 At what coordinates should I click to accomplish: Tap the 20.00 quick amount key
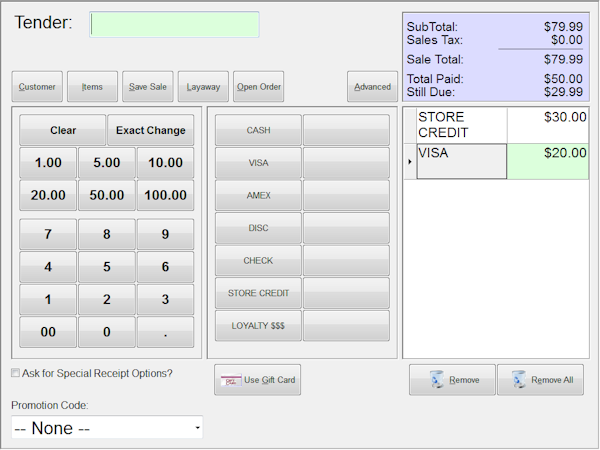(x=48, y=195)
